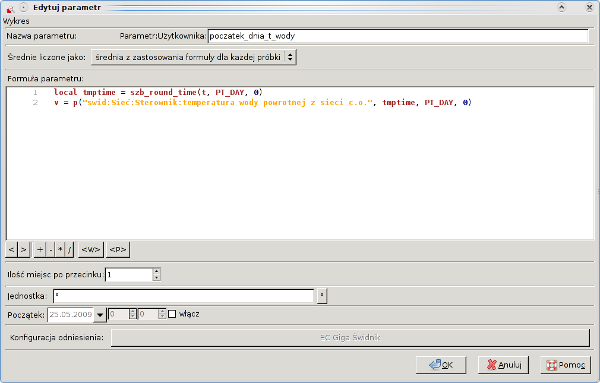Open the Początek date picker arrow
This screenshot has width=600, height=383.
tap(100, 315)
